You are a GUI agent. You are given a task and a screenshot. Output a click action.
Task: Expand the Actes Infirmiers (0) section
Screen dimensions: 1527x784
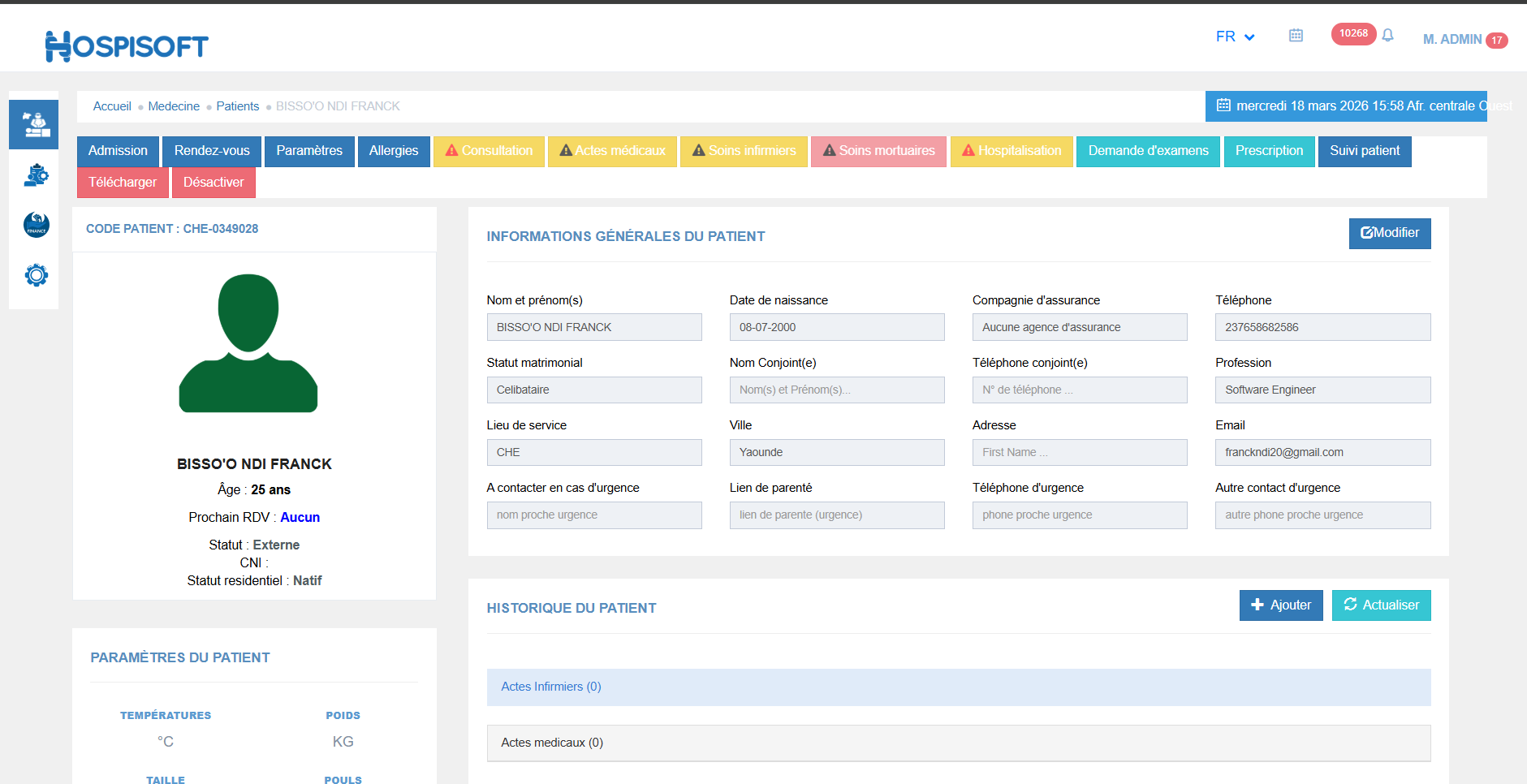point(551,687)
